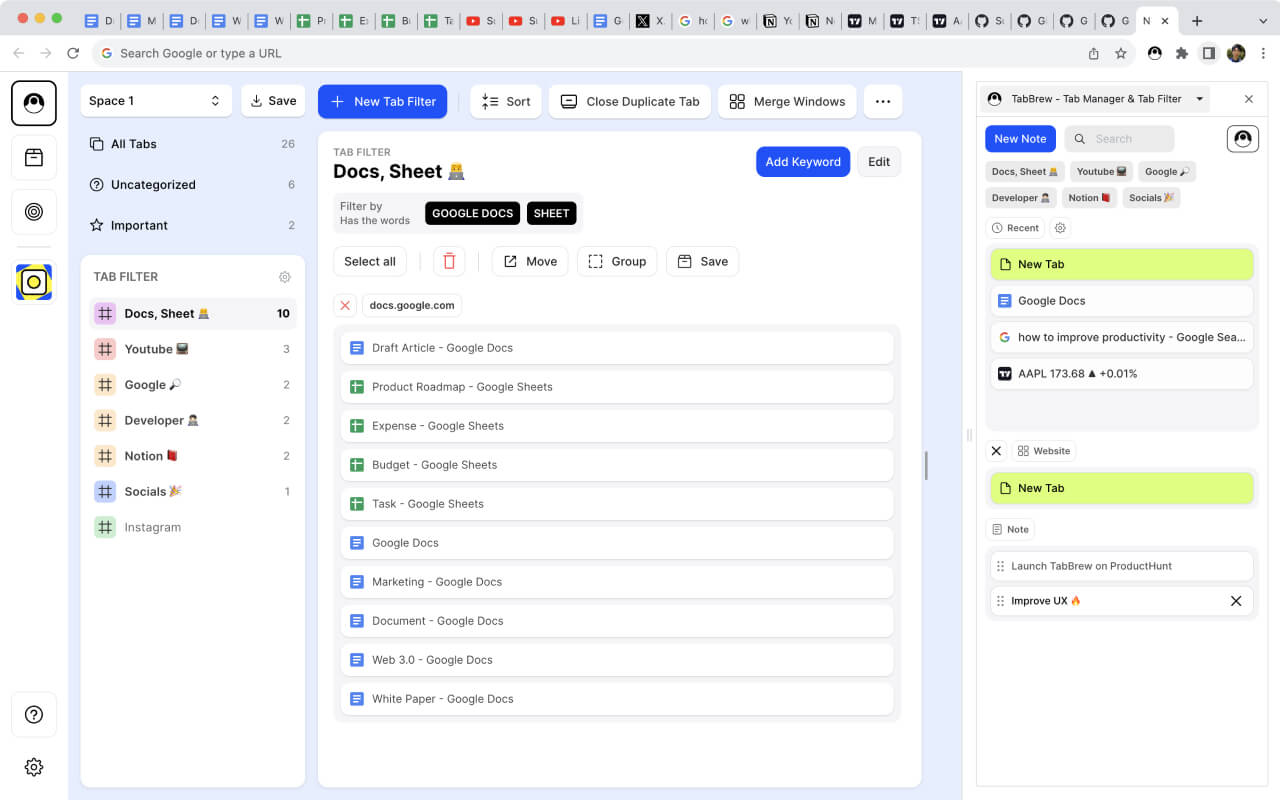1280x800 pixels.
Task: Click the concentric circles icon in left sidebar
Action: click(33, 212)
